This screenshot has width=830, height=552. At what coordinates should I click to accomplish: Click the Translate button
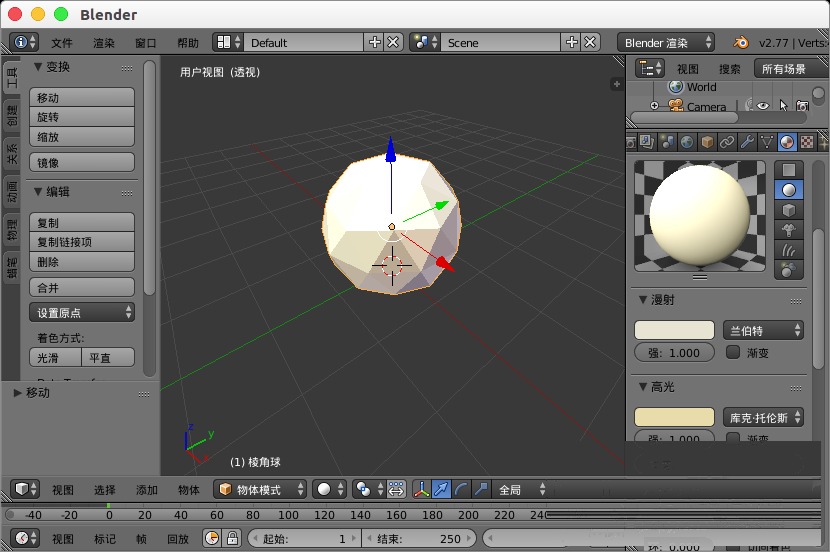[x=82, y=97]
